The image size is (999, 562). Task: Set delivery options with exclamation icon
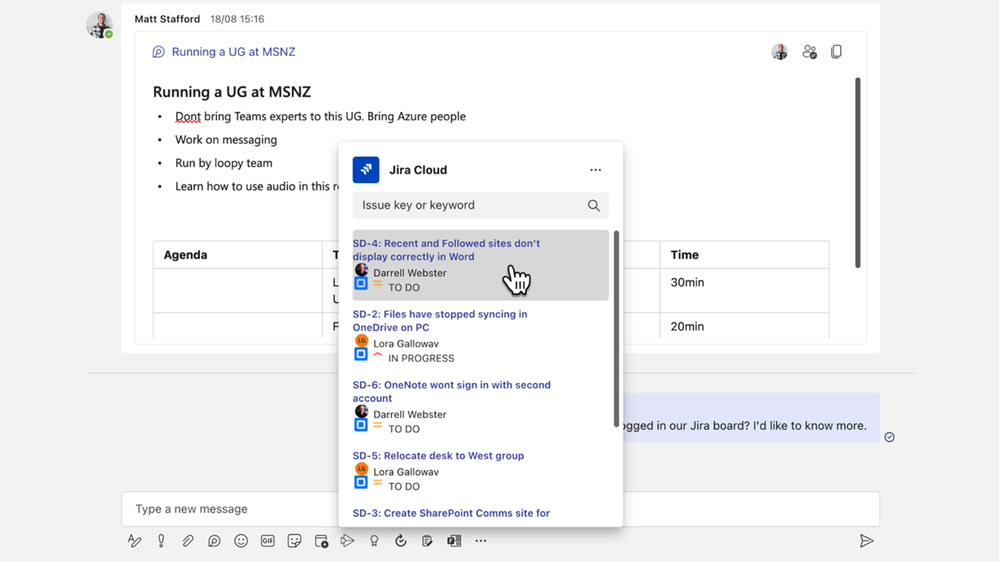click(161, 541)
